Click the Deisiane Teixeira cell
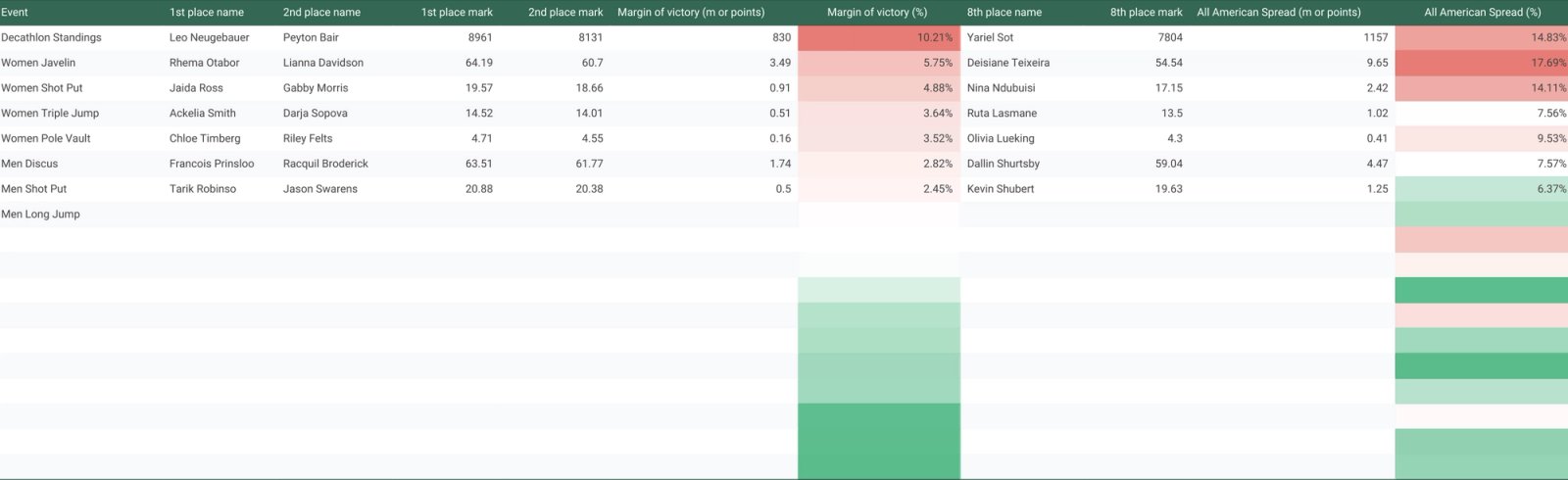This screenshot has height=480, width=1568. tap(1007, 63)
